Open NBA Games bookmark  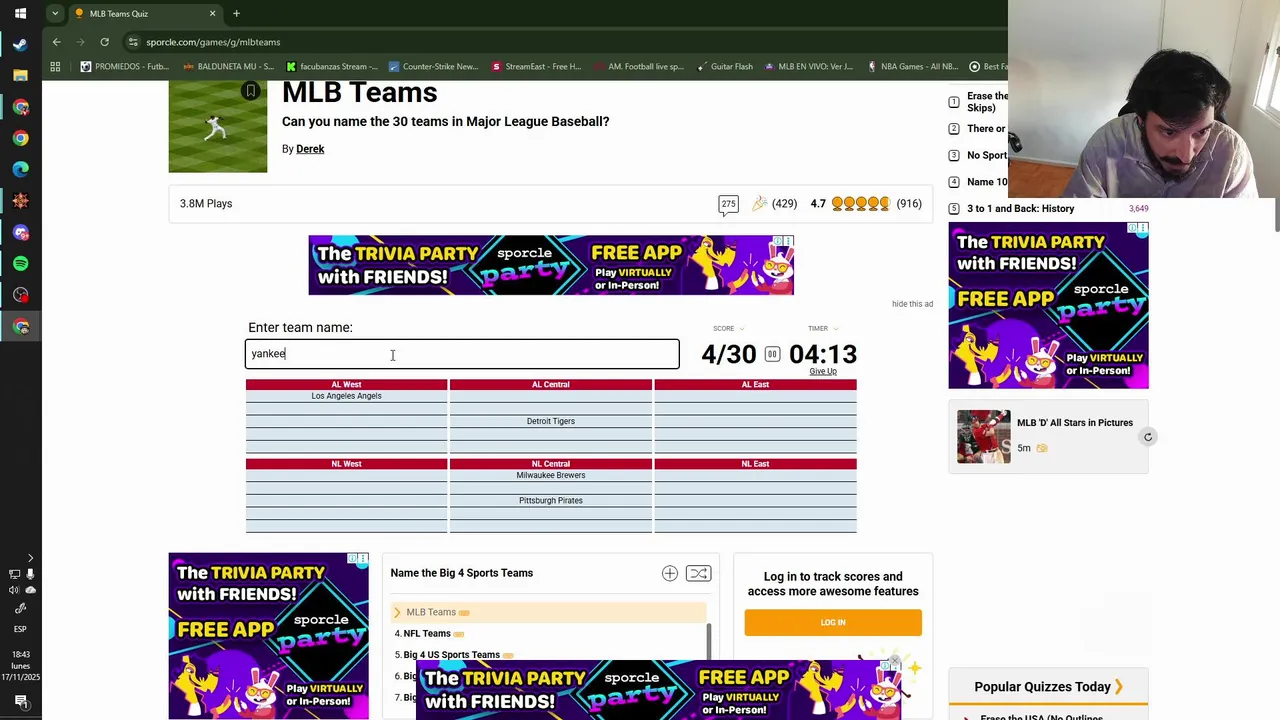[912, 67]
